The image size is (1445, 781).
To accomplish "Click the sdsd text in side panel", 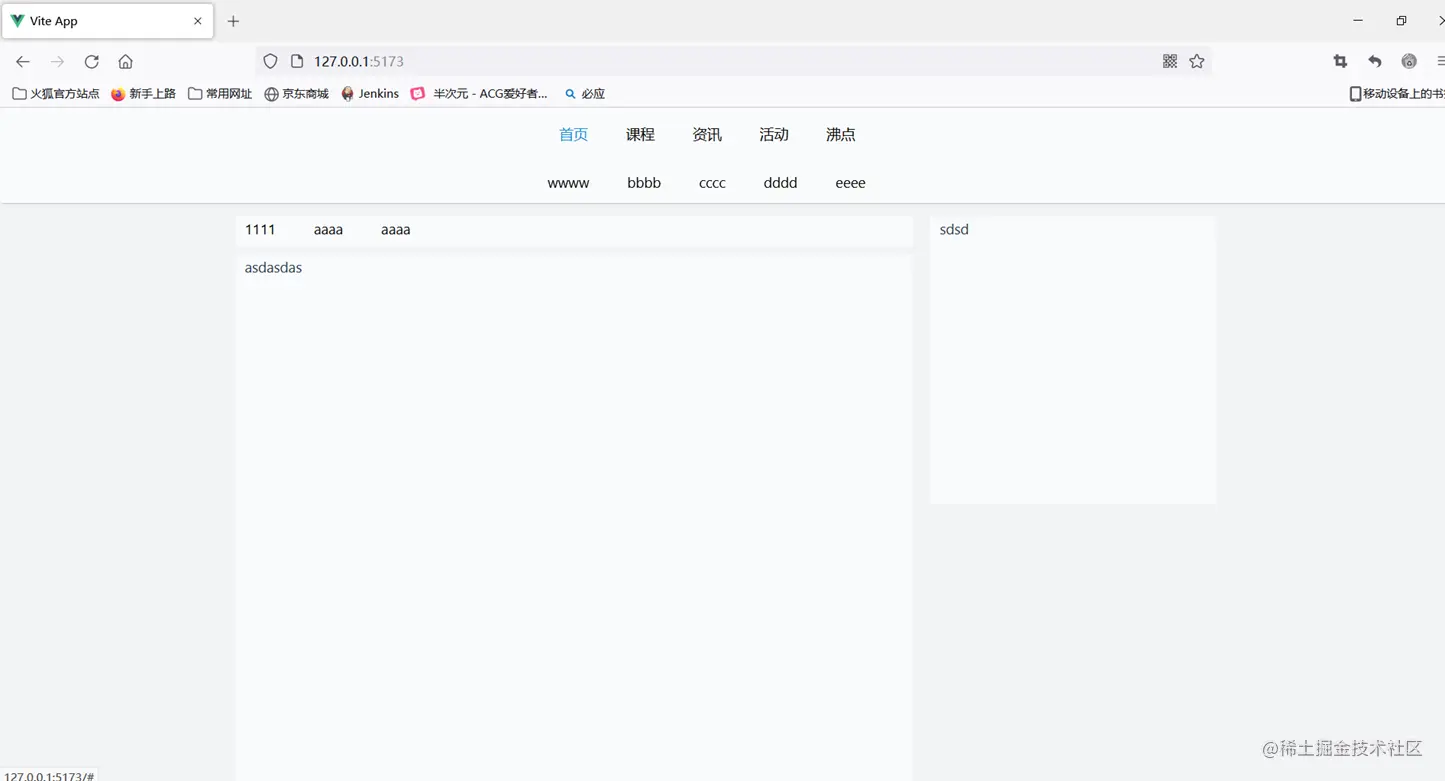I will point(954,230).
